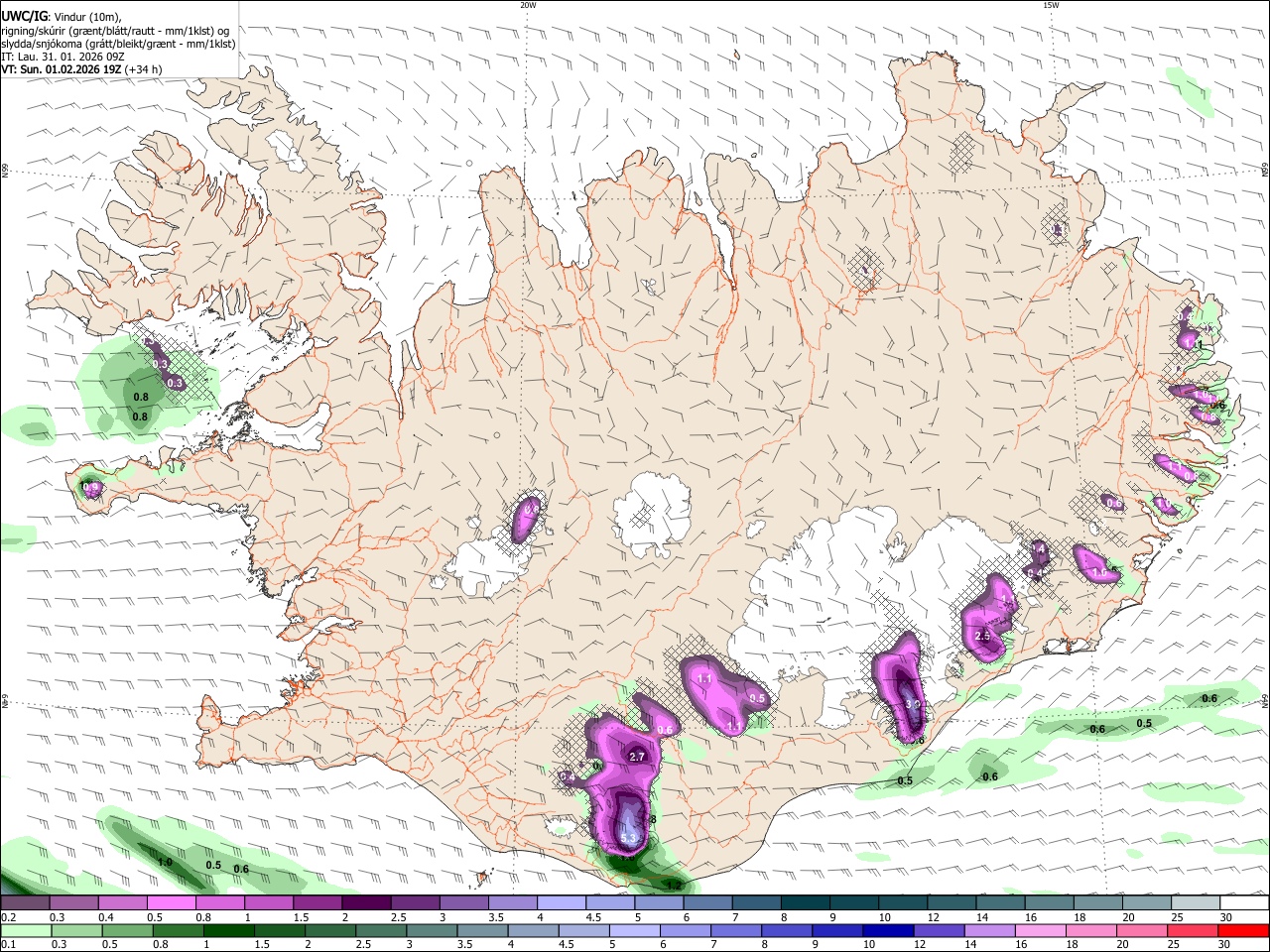Click the 'slydda/snjókoma (grátt/bleikt/grænt' legend line
The height and width of the screenshot is (952, 1270).
pos(118,44)
